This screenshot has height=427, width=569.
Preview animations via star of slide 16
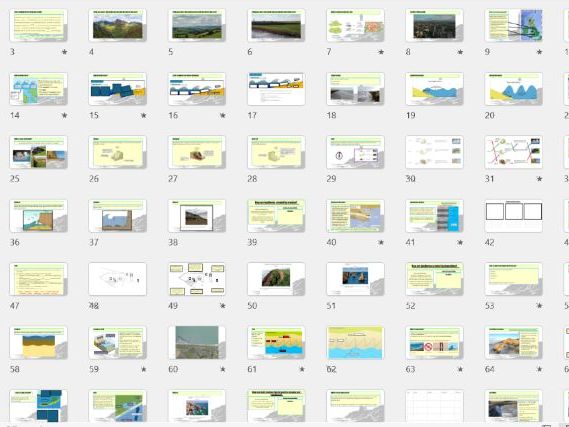tap(223, 115)
